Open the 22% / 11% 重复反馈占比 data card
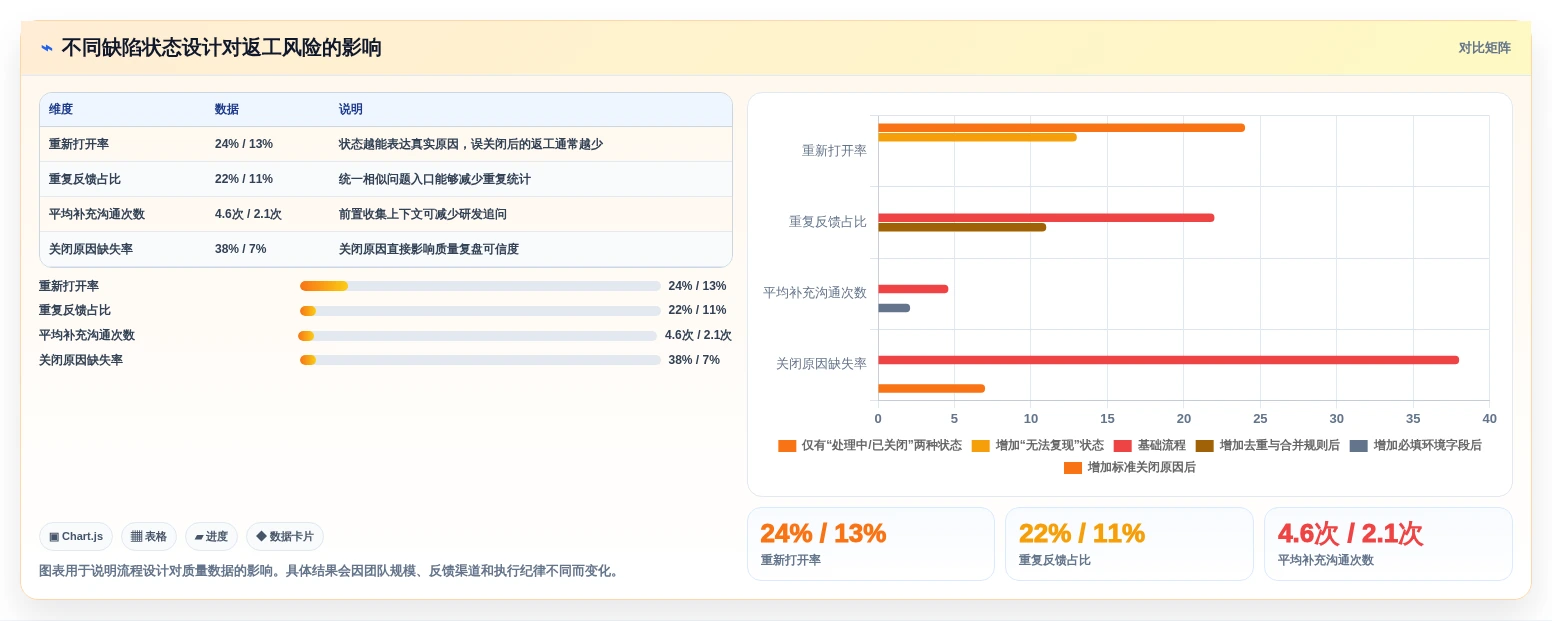This screenshot has height=621, width=1552. (1129, 544)
